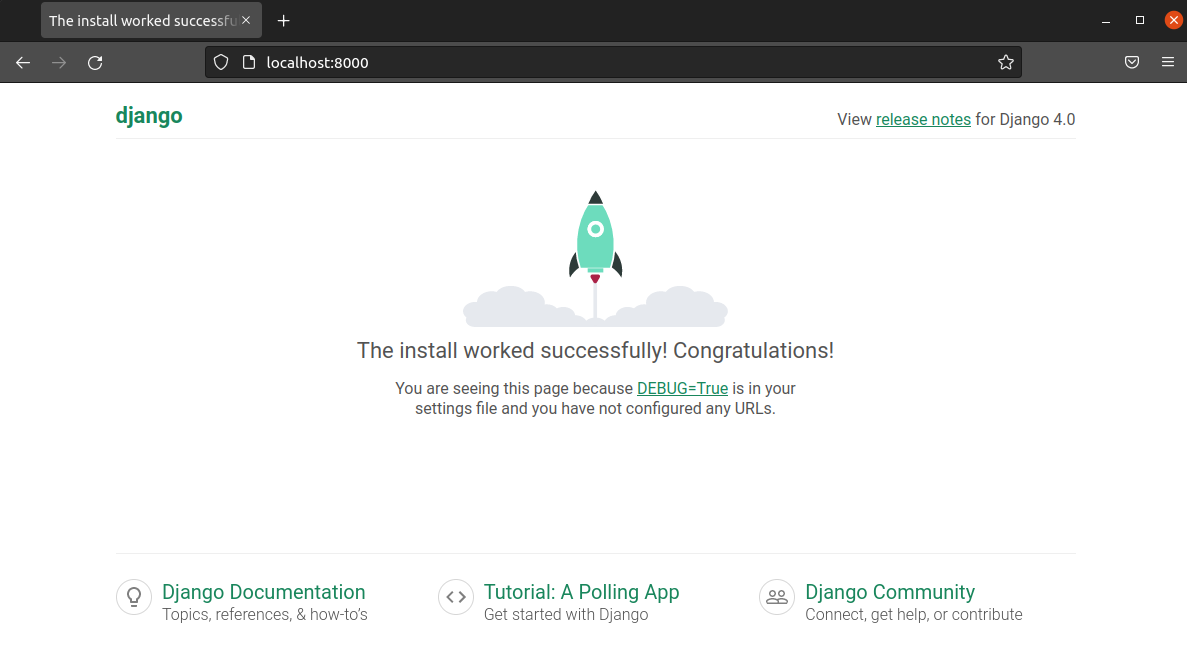Select the 'The install worked successfully' tab

pyautogui.click(x=151, y=20)
